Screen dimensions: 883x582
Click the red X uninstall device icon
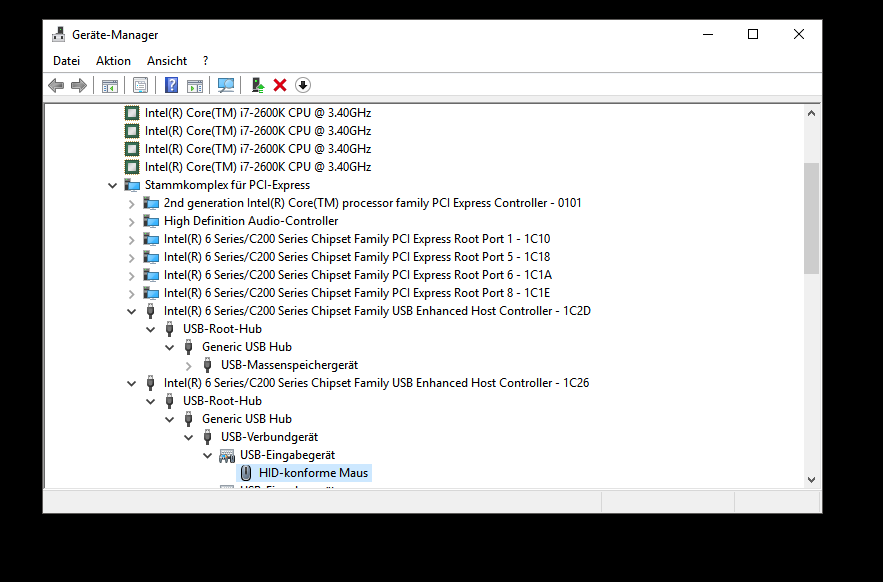tap(280, 86)
